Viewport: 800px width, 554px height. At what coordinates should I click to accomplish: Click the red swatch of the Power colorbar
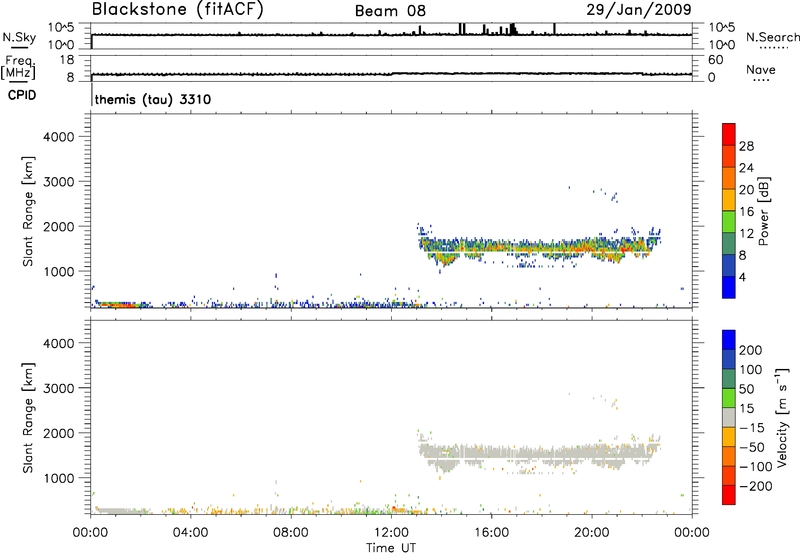[x=729, y=135]
